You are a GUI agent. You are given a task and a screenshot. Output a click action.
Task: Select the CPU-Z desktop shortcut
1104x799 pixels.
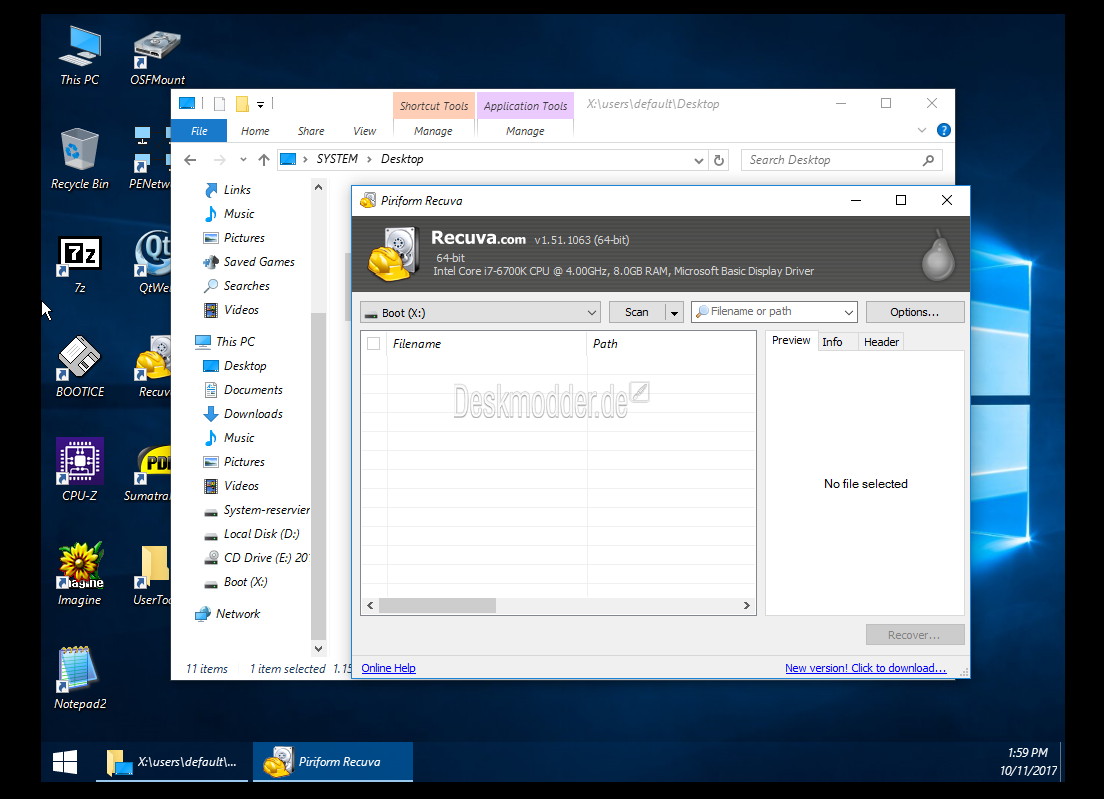(80, 470)
